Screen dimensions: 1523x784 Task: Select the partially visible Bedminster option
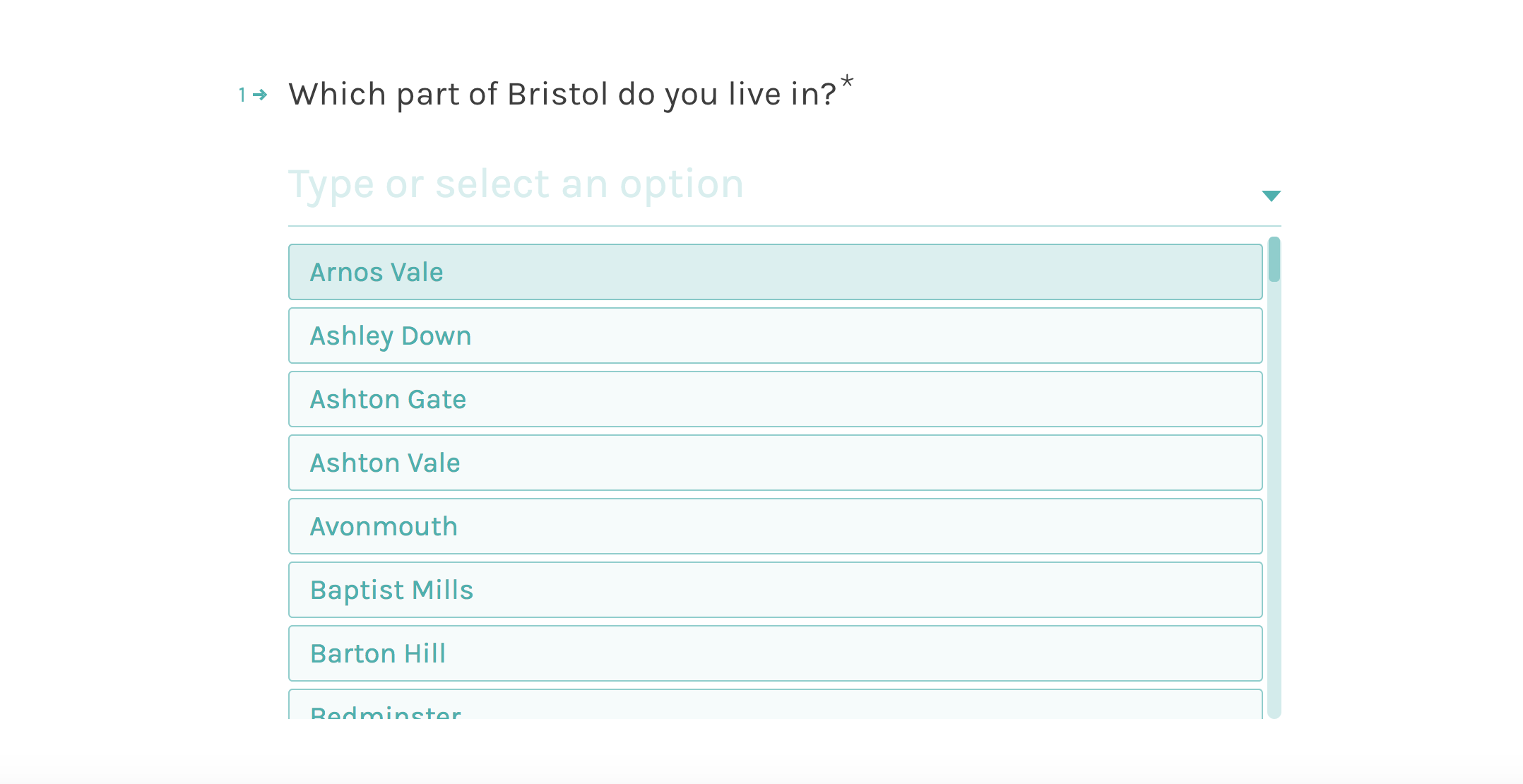775,708
